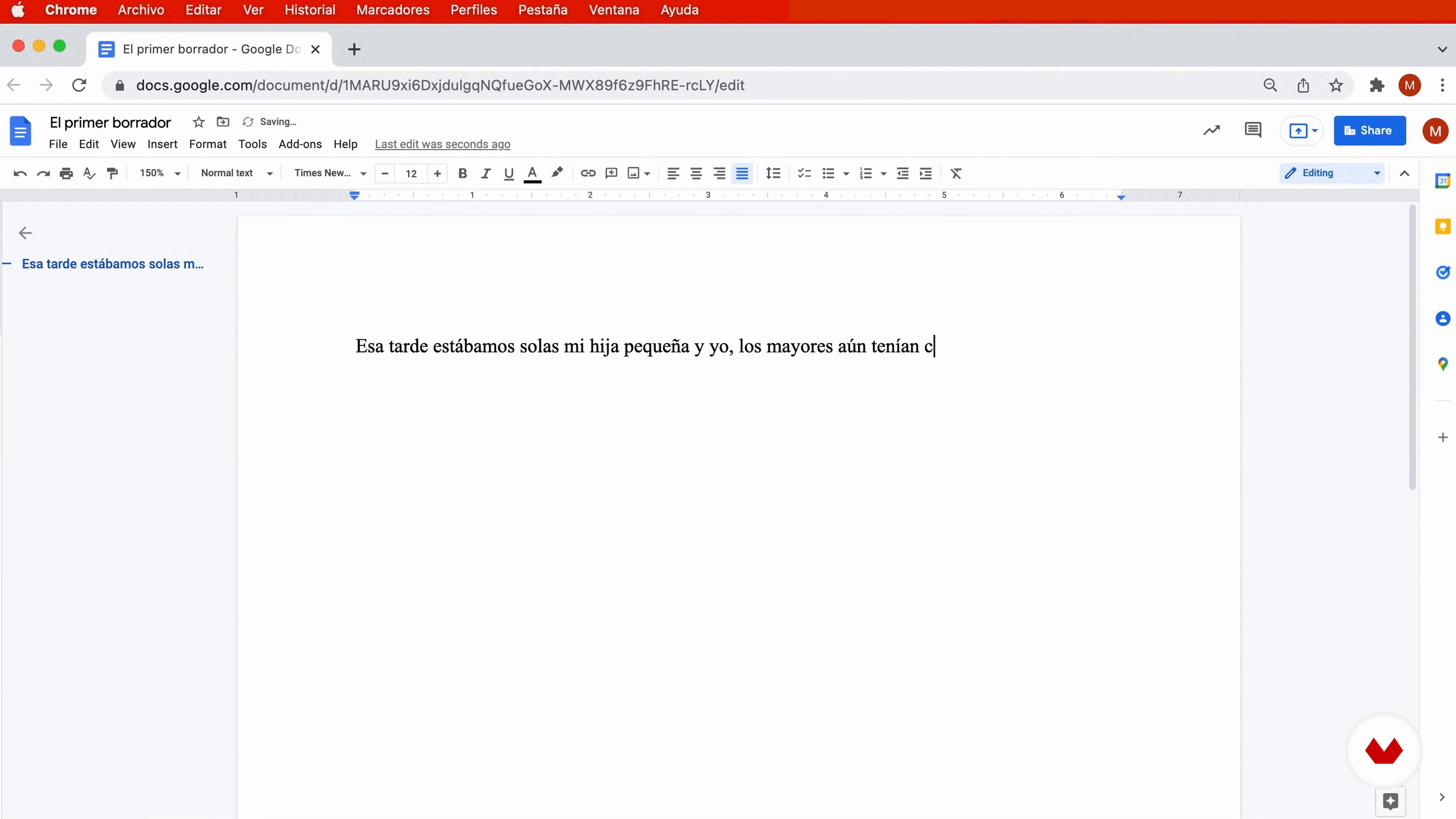This screenshot has width=1456, height=819.
Task: Decrease font size with minus button
Action: (385, 174)
